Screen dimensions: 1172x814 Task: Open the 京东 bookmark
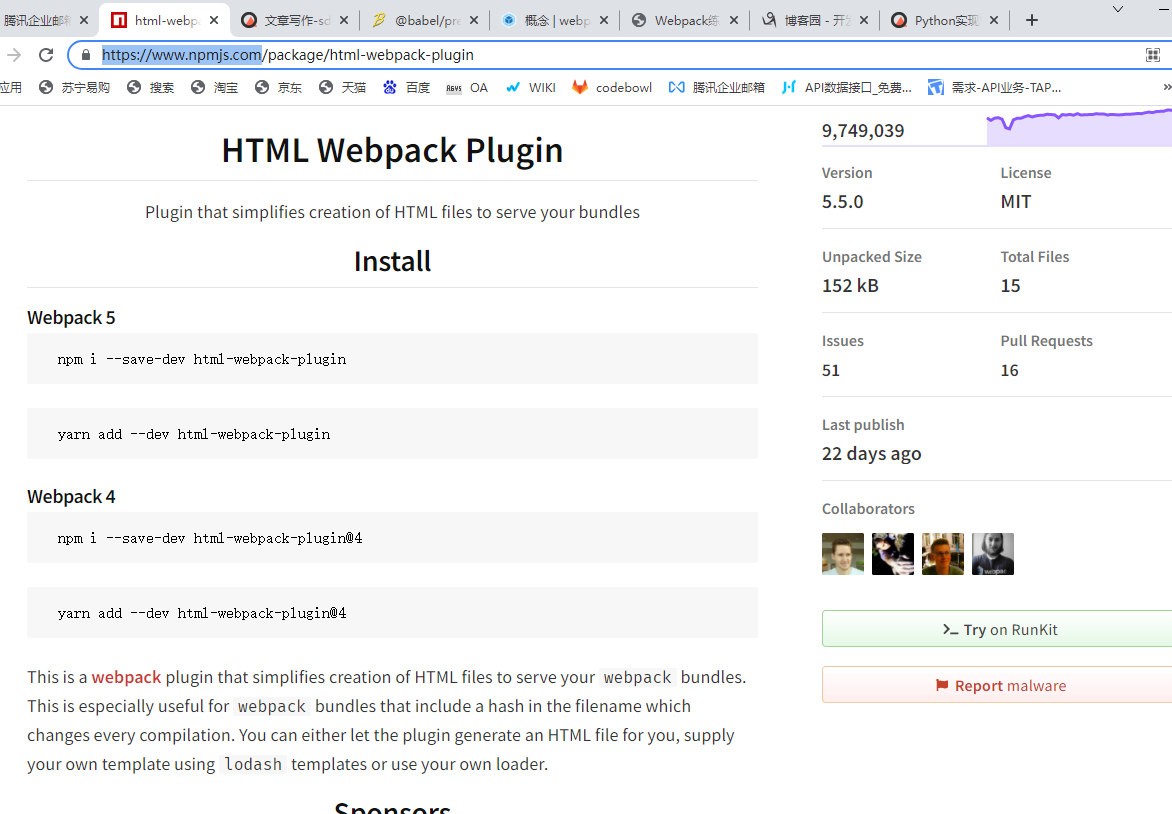[x=279, y=87]
